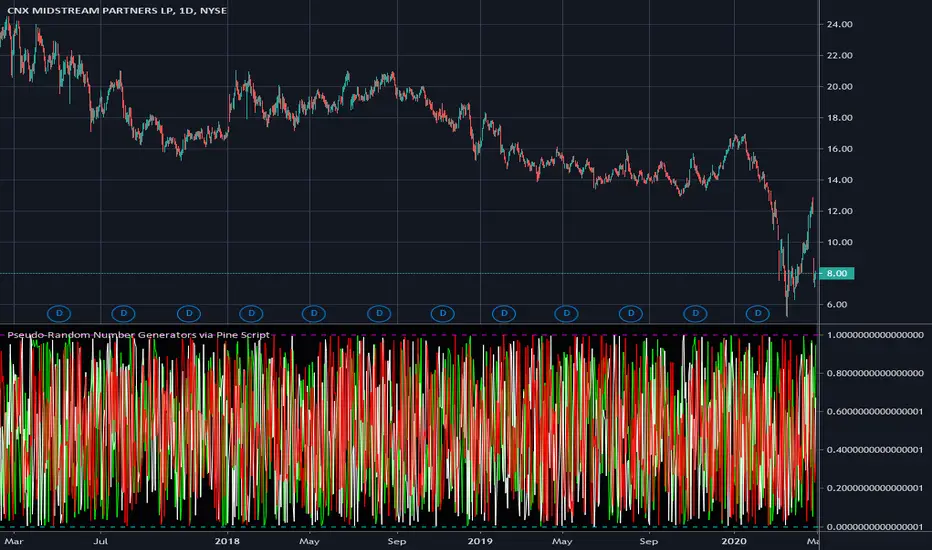Click the dividend D marker above May 2019
Image resolution: width=932 pixels, height=550 pixels.
[x=566, y=313]
